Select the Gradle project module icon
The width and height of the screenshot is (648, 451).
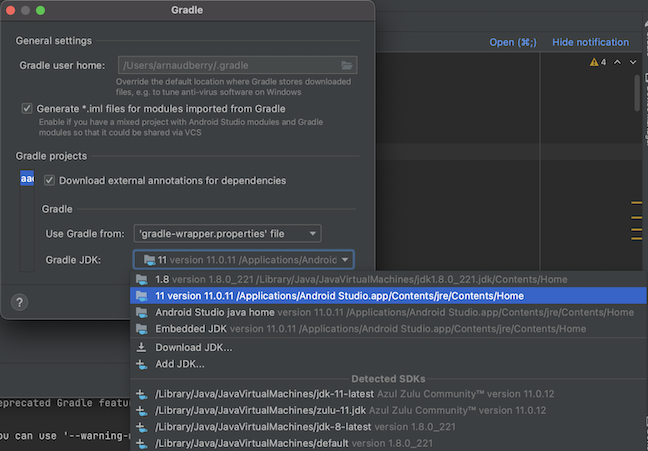point(27,179)
